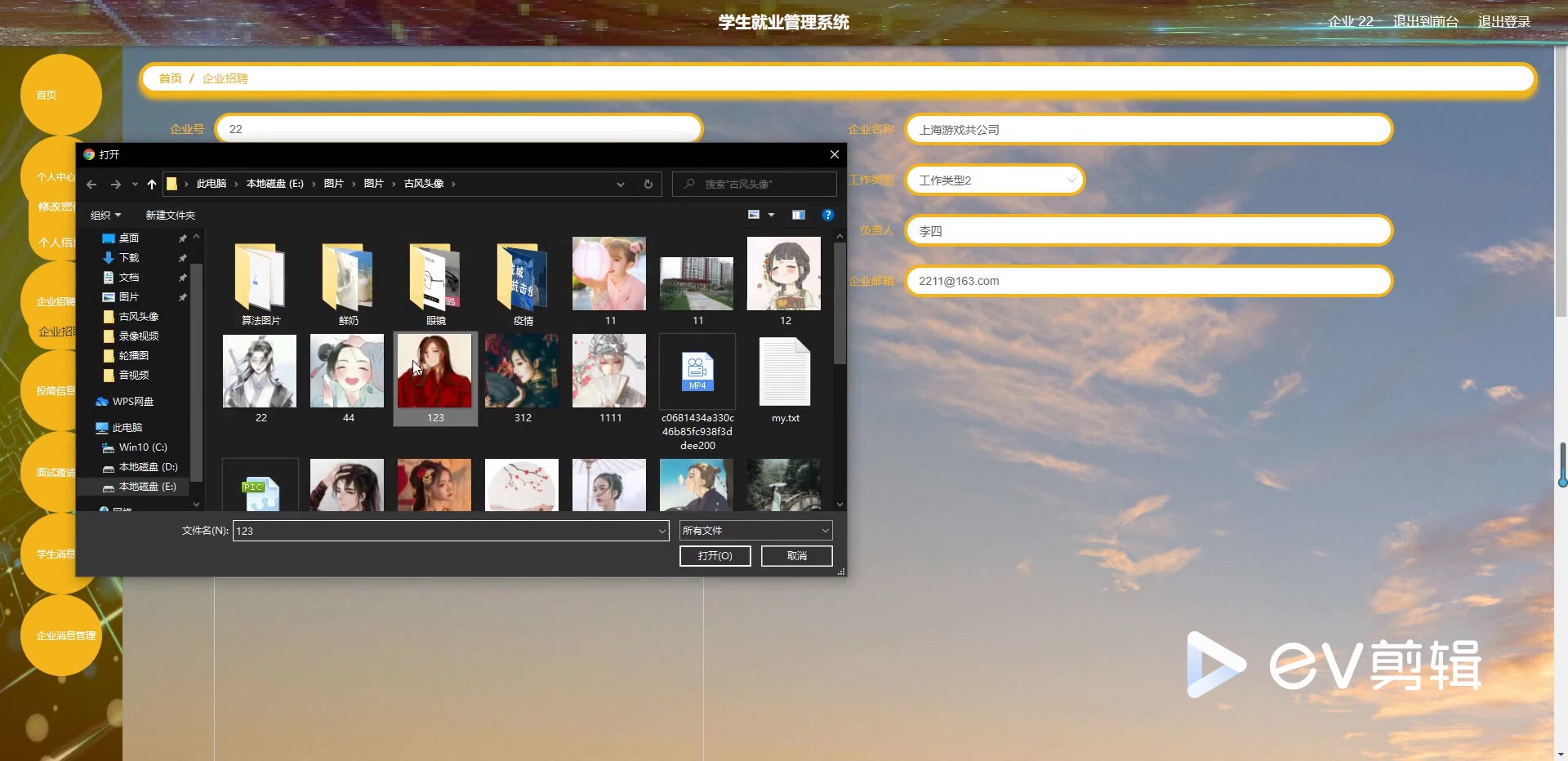Image resolution: width=1568 pixels, height=761 pixels.
Task: Click 古风头像 in the address breadcrumb
Action: [424, 184]
